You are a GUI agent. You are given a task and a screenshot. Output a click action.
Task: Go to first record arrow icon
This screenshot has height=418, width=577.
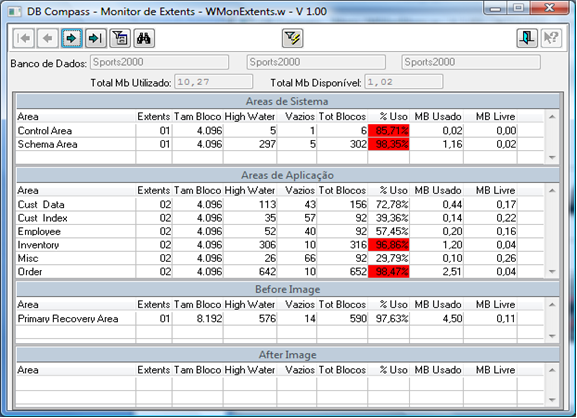coord(24,38)
